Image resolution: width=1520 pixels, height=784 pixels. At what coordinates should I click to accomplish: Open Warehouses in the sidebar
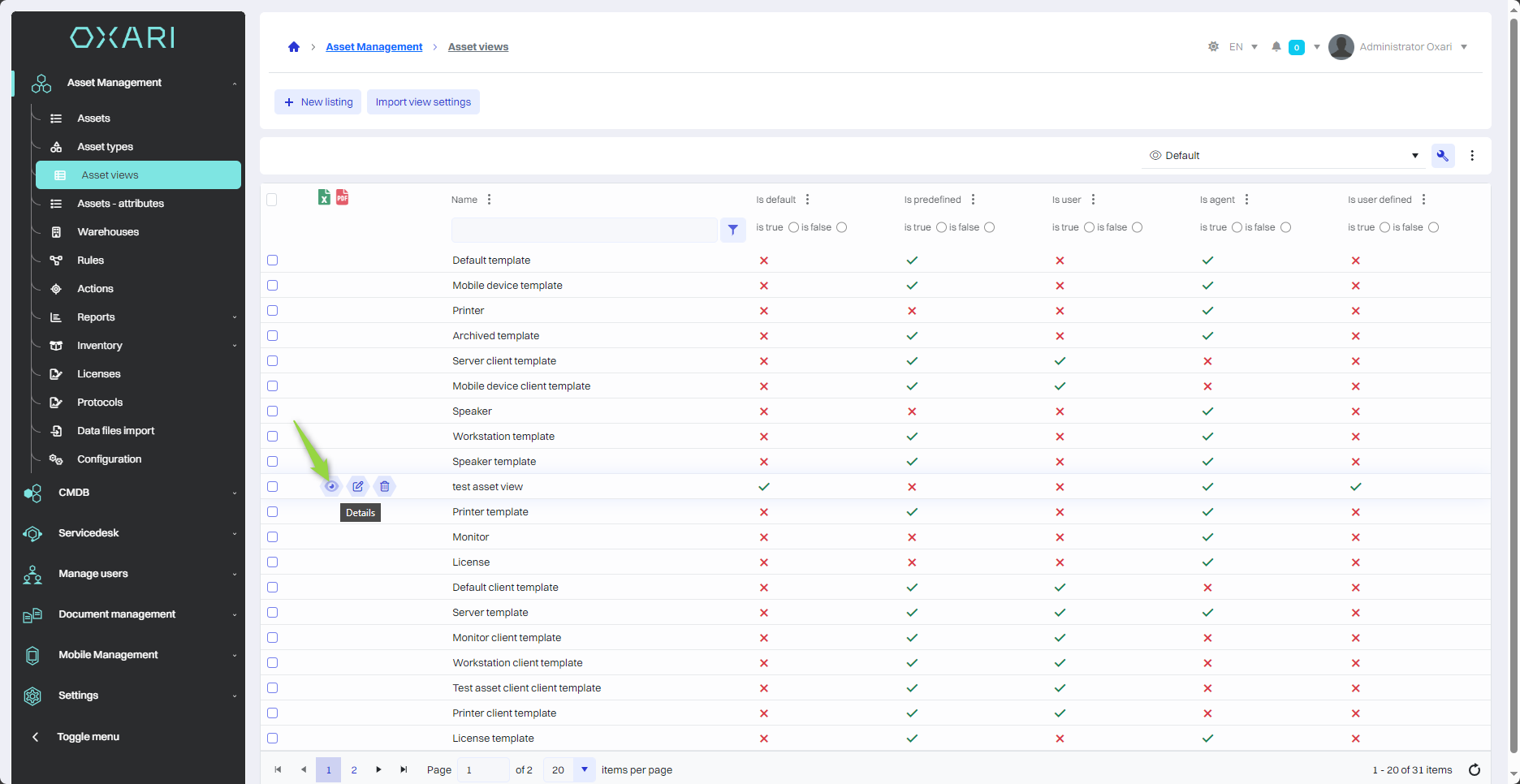coord(108,232)
